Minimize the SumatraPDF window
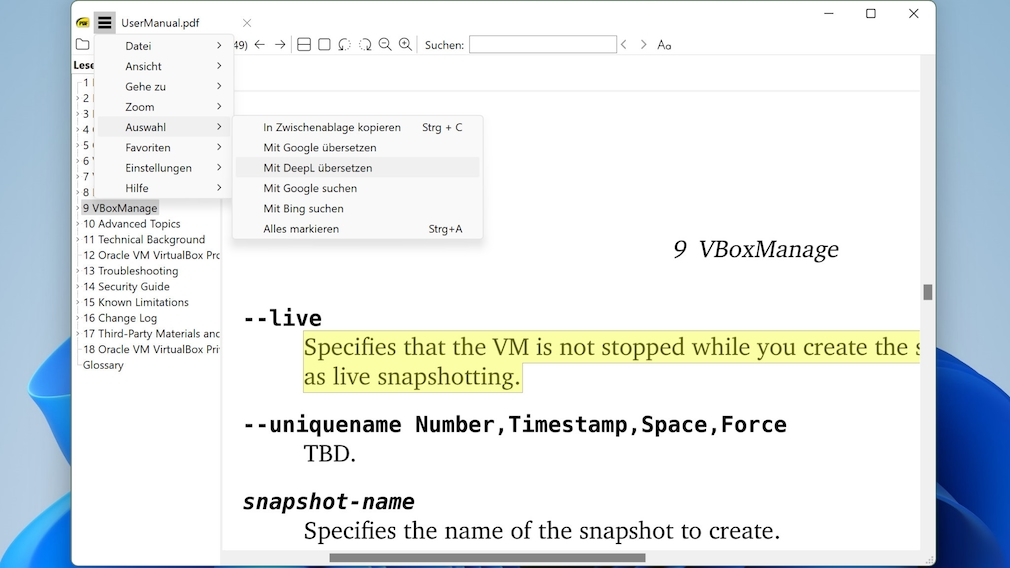 click(829, 14)
